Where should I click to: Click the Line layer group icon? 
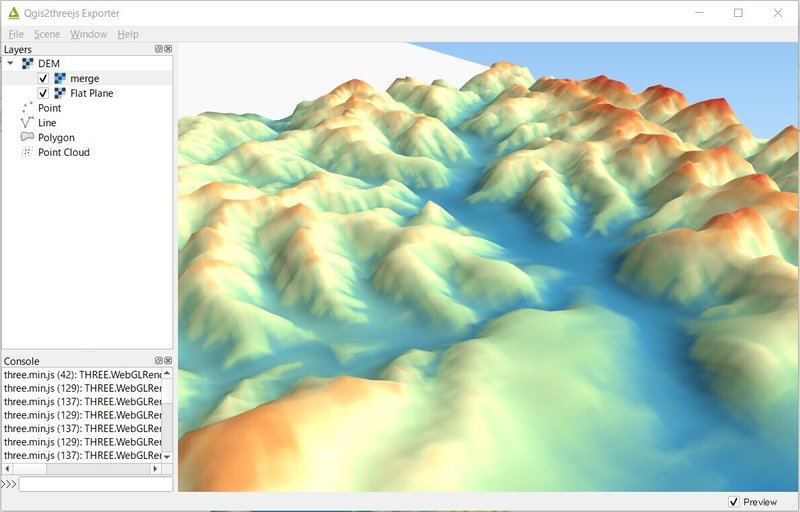[x=27, y=123]
